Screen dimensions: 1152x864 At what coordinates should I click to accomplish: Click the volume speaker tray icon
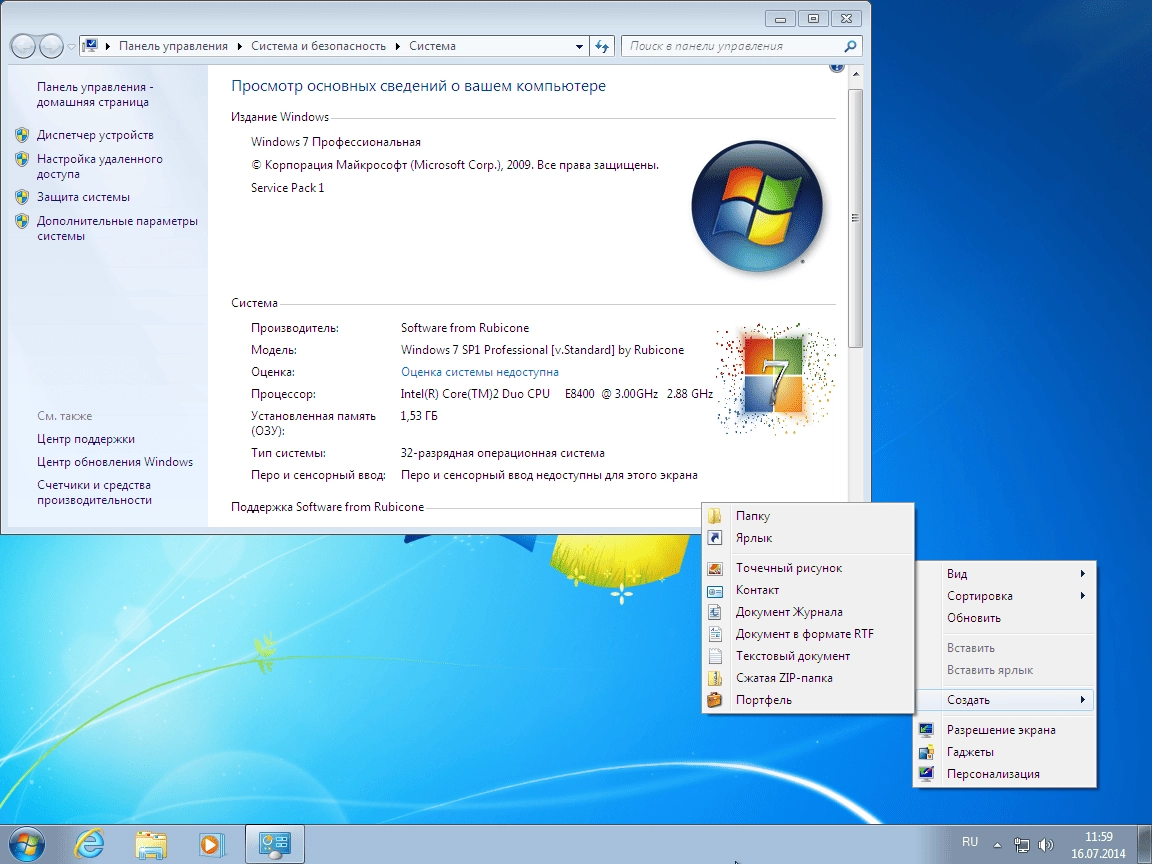click(1045, 845)
